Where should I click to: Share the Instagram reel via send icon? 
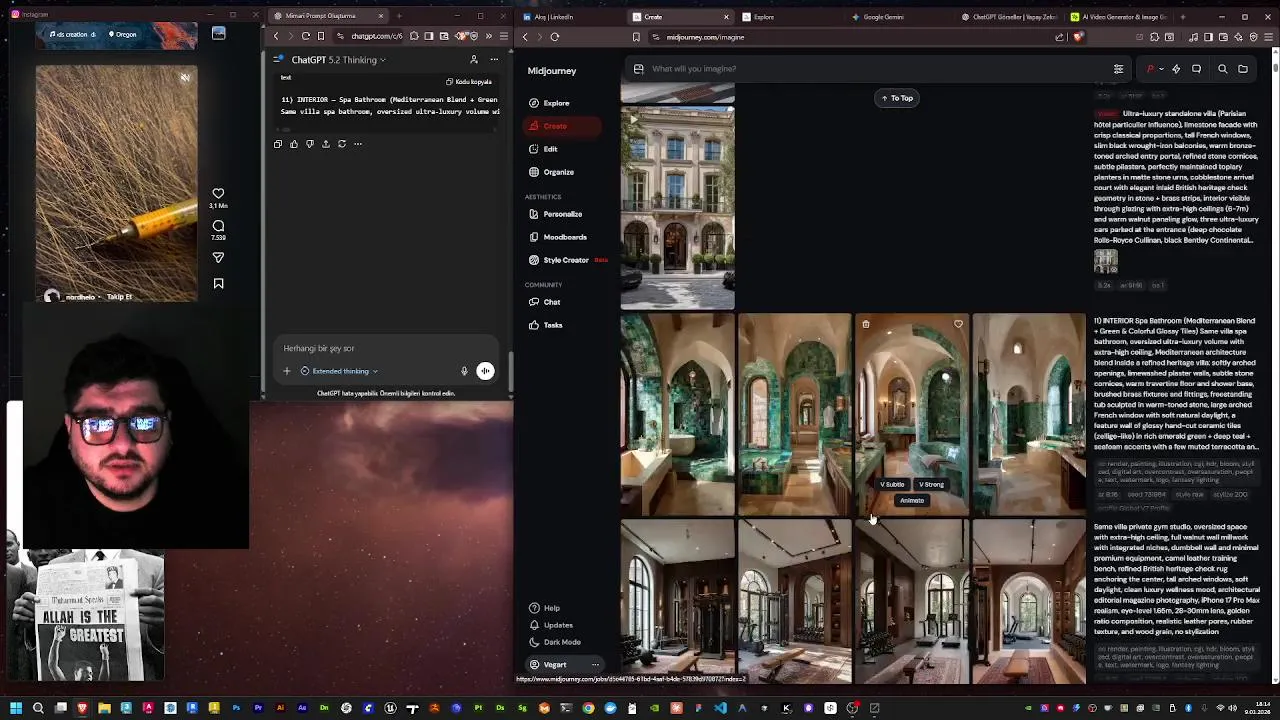pos(218,258)
